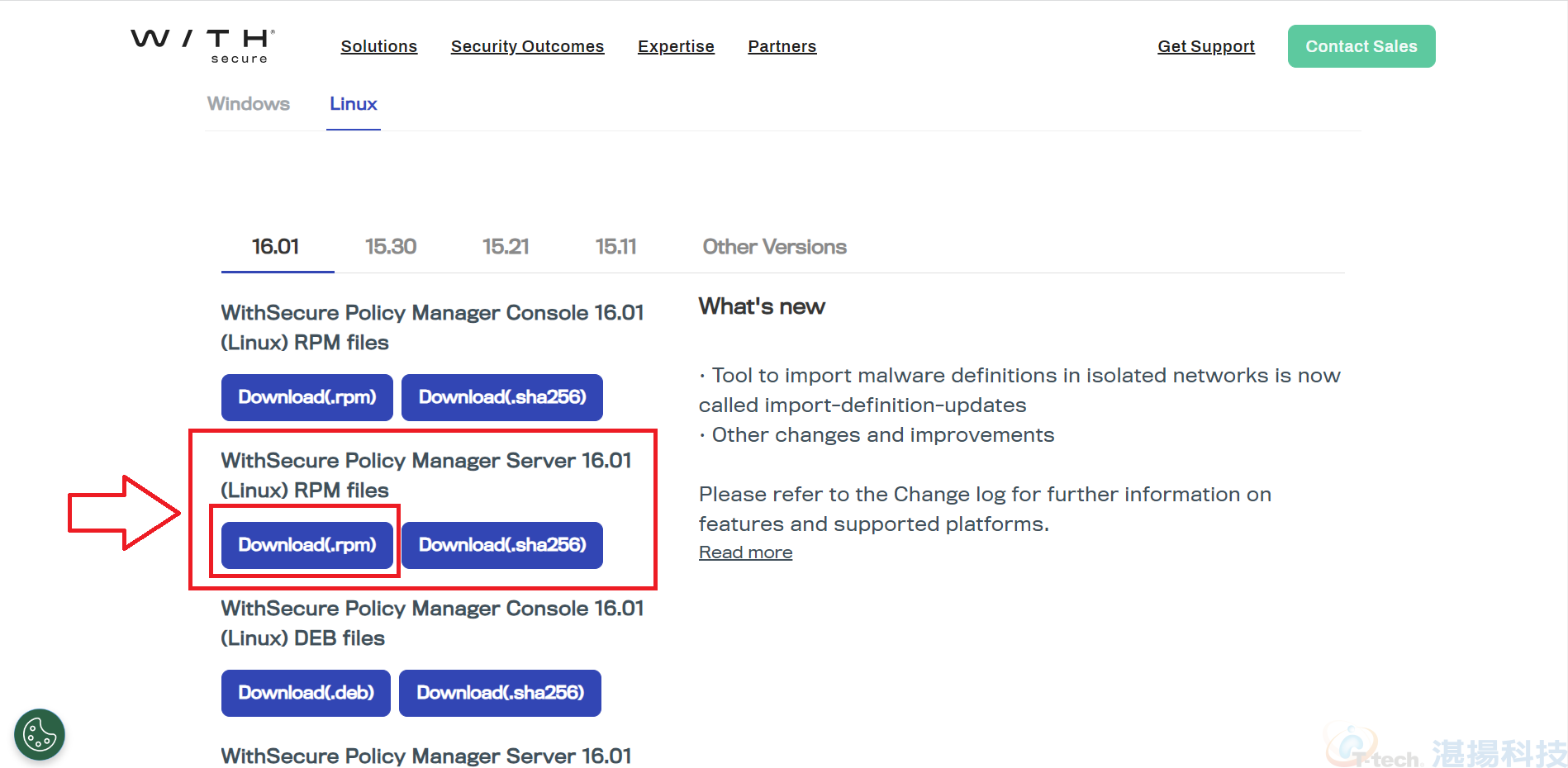Open the cookie settings icon
Screen dimensions: 1568x768
click(x=40, y=734)
